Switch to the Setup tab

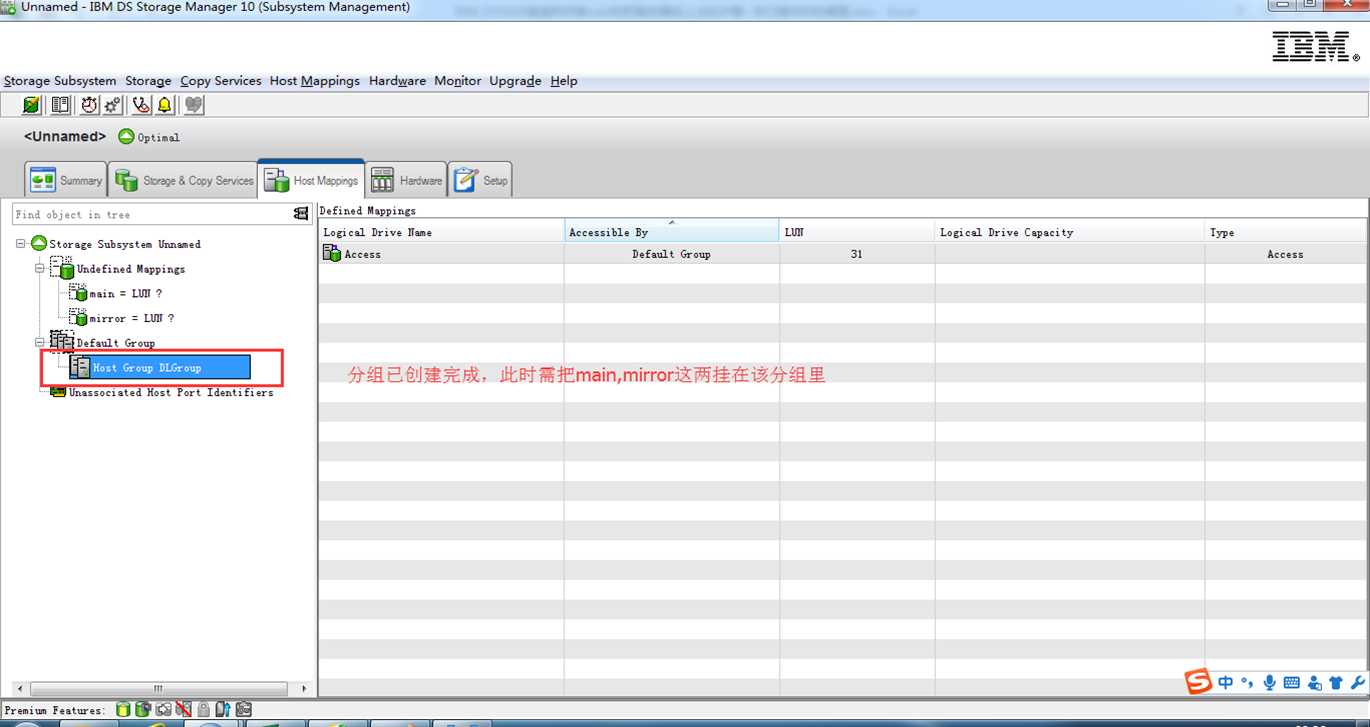(x=481, y=180)
